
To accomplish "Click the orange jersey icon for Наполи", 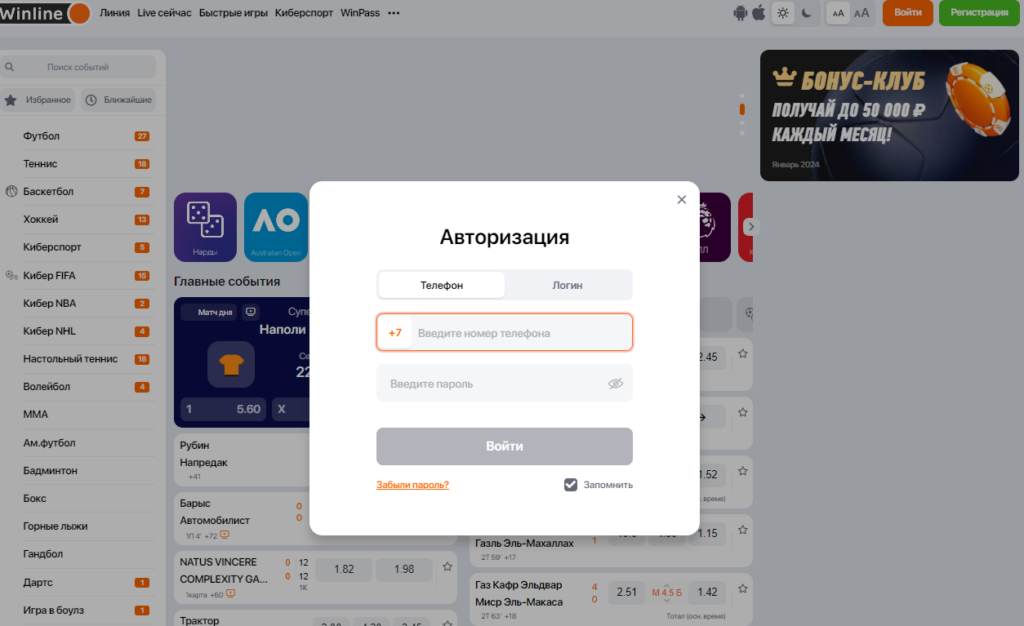I will [231, 364].
